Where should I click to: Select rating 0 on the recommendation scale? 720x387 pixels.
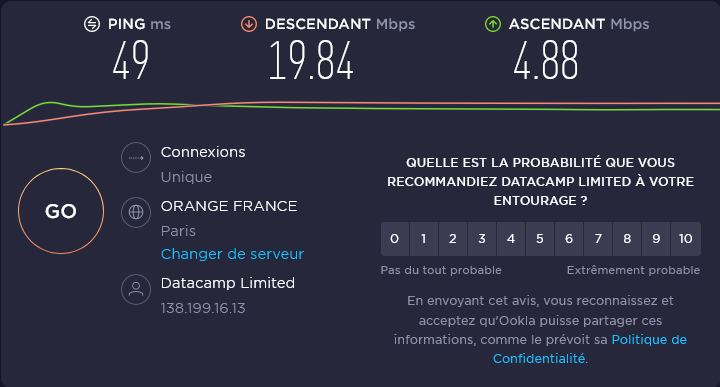(395, 239)
